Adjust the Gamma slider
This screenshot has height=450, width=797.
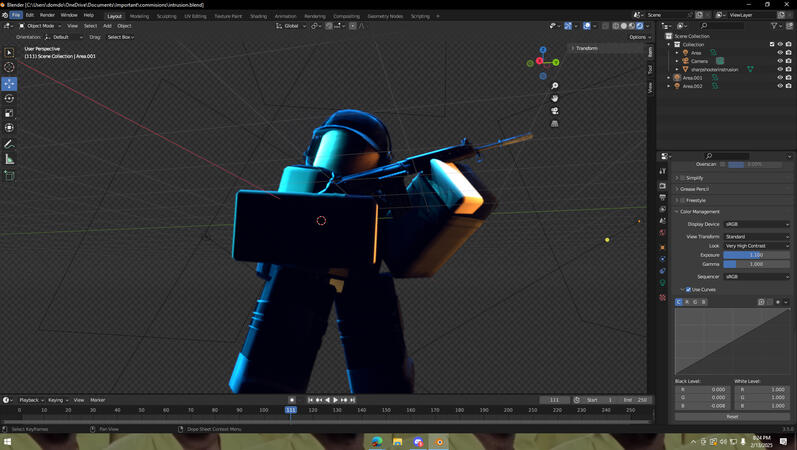point(757,264)
